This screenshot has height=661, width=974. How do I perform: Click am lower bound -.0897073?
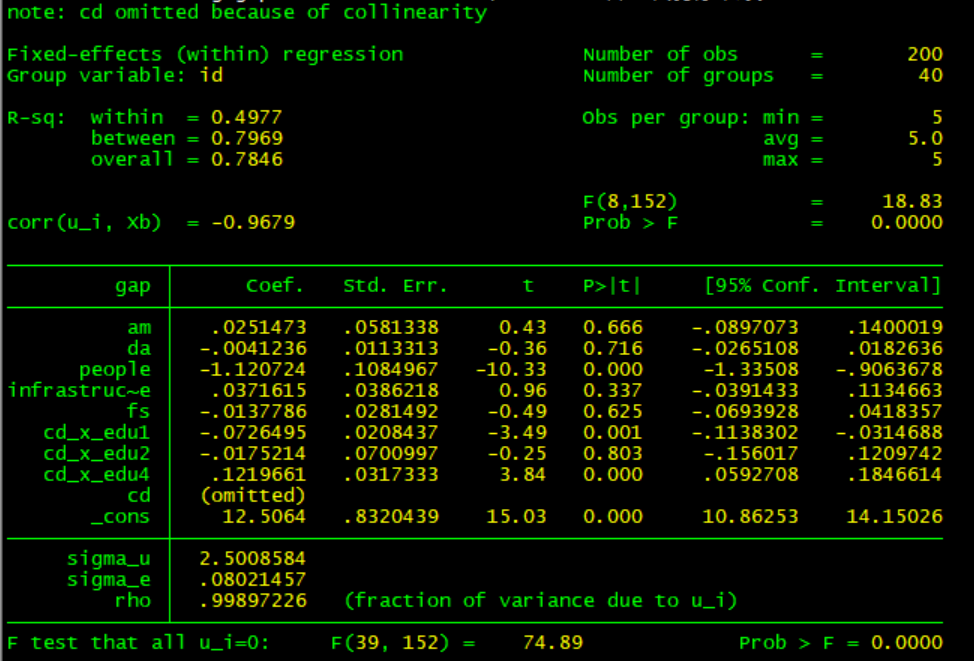tap(745, 327)
